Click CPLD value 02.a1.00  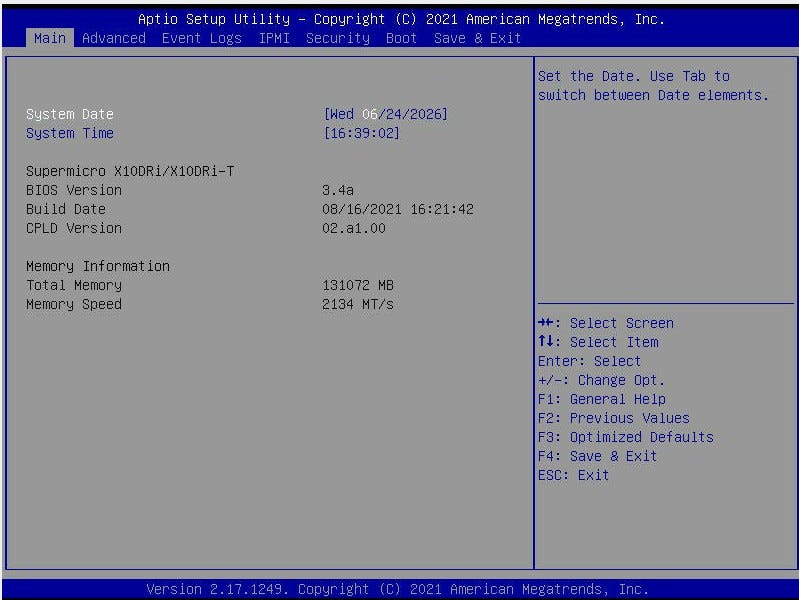click(354, 228)
